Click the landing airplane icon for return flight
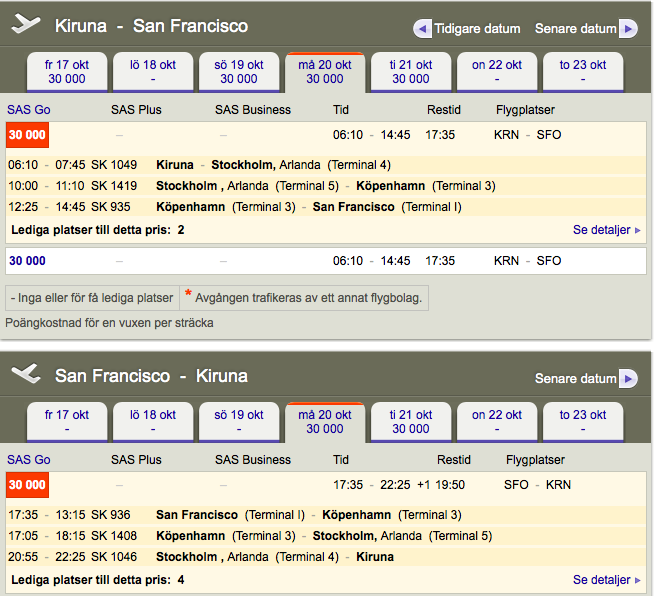655x596 pixels. coord(26,376)
